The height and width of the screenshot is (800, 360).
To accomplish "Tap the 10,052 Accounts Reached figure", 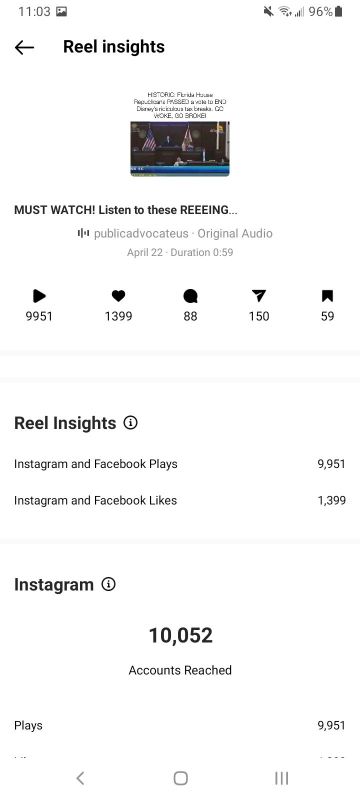I will tap(180, 636).
